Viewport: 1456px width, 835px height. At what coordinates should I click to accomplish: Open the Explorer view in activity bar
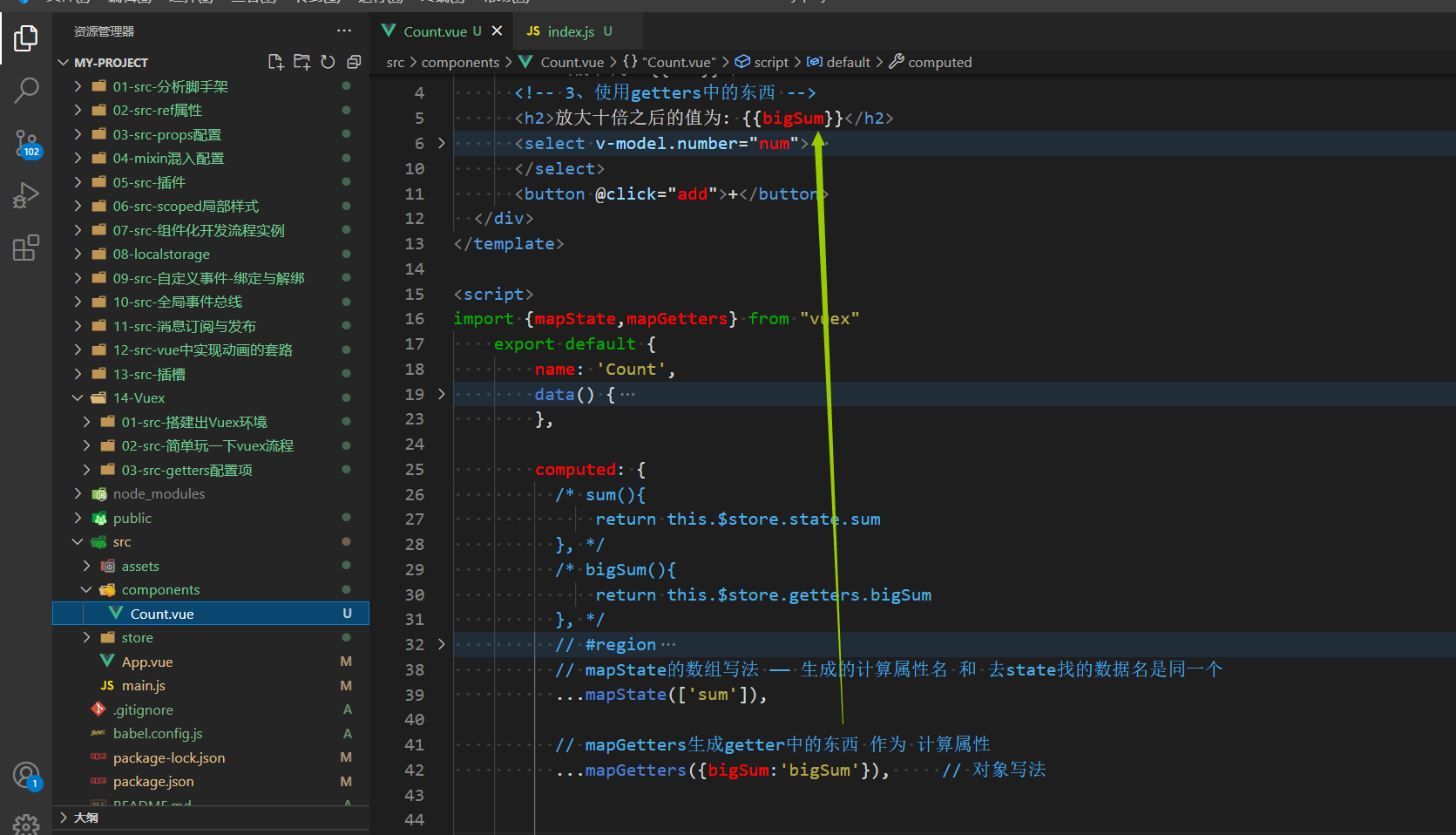pyautogui.click(x=26, y=37)
